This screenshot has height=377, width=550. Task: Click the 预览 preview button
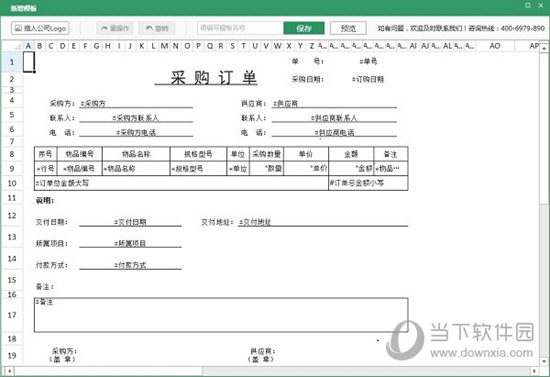click(348, 28)
